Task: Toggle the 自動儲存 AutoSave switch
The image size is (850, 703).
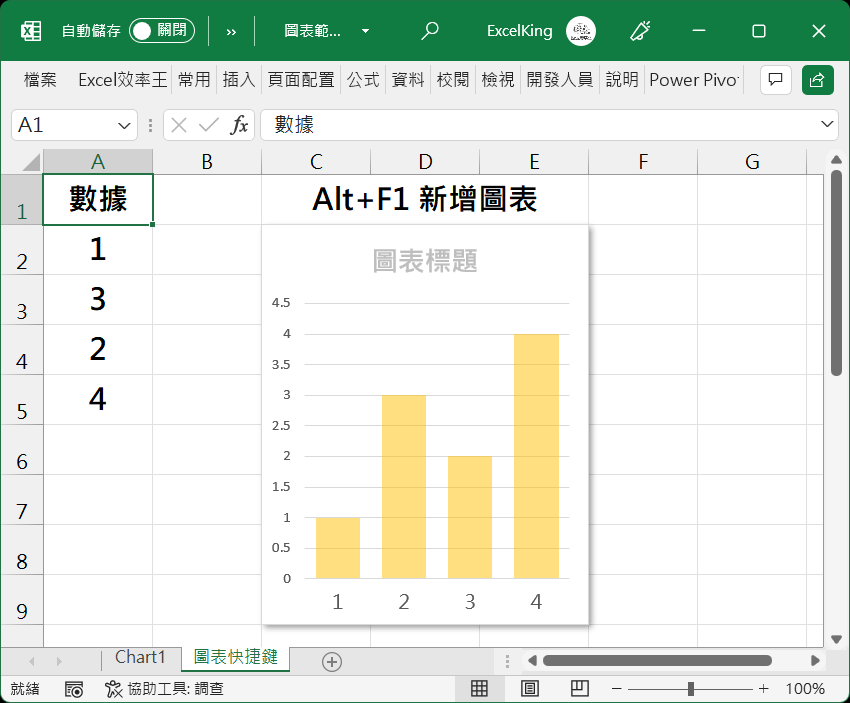Action: [161, 31]
